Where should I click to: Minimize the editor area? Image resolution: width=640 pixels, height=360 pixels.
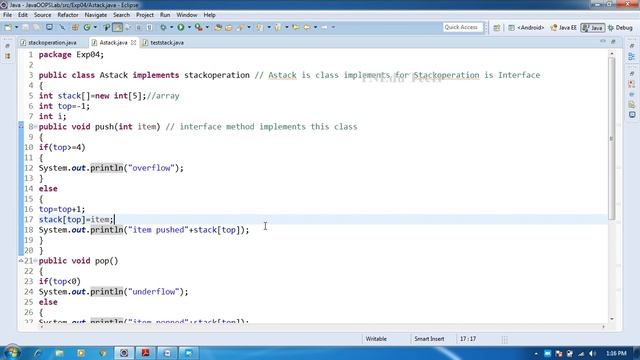click(603, 42)
